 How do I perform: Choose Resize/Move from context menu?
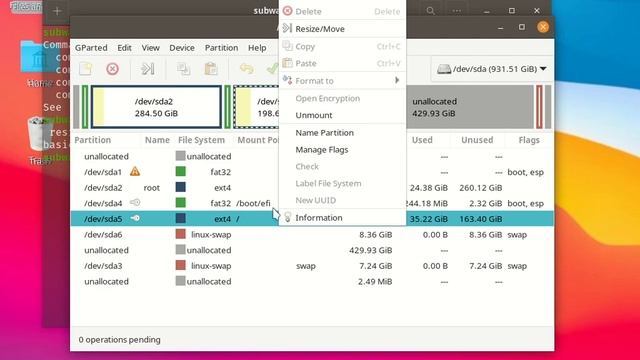(x=342, y=29)
